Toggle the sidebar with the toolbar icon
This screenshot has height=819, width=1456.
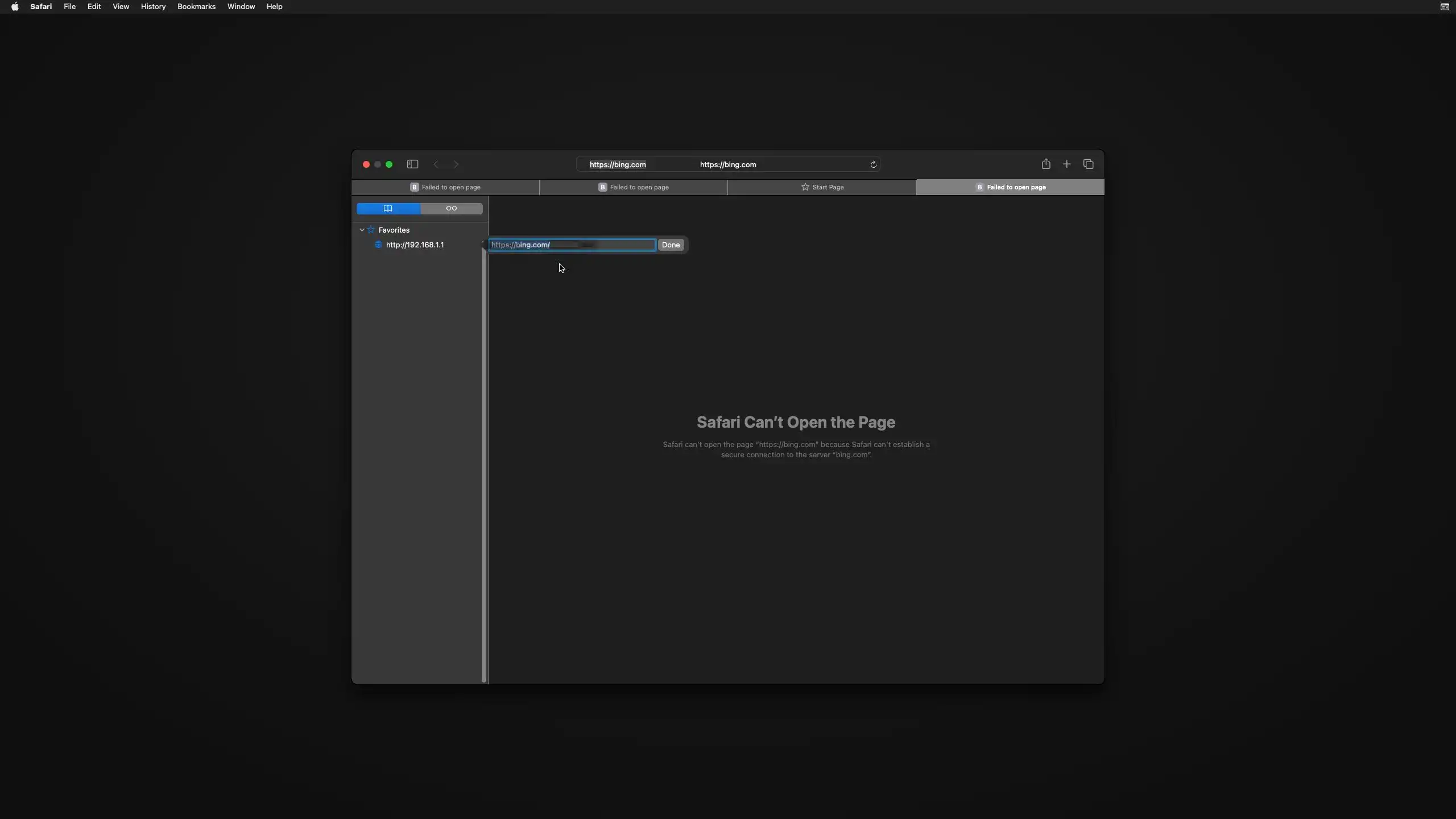click(x=412, y=164)
